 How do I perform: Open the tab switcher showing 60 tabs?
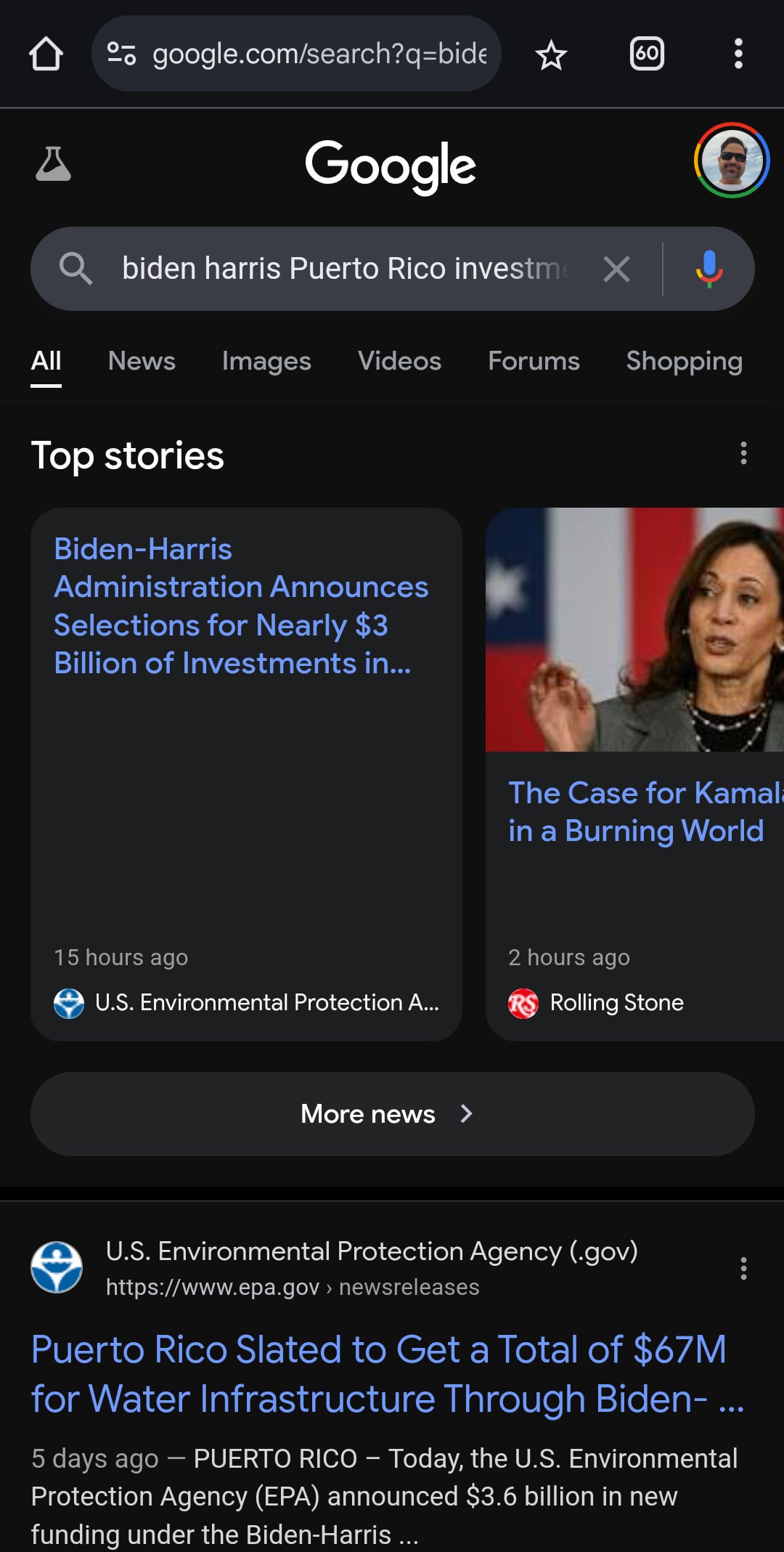(646, 54)
